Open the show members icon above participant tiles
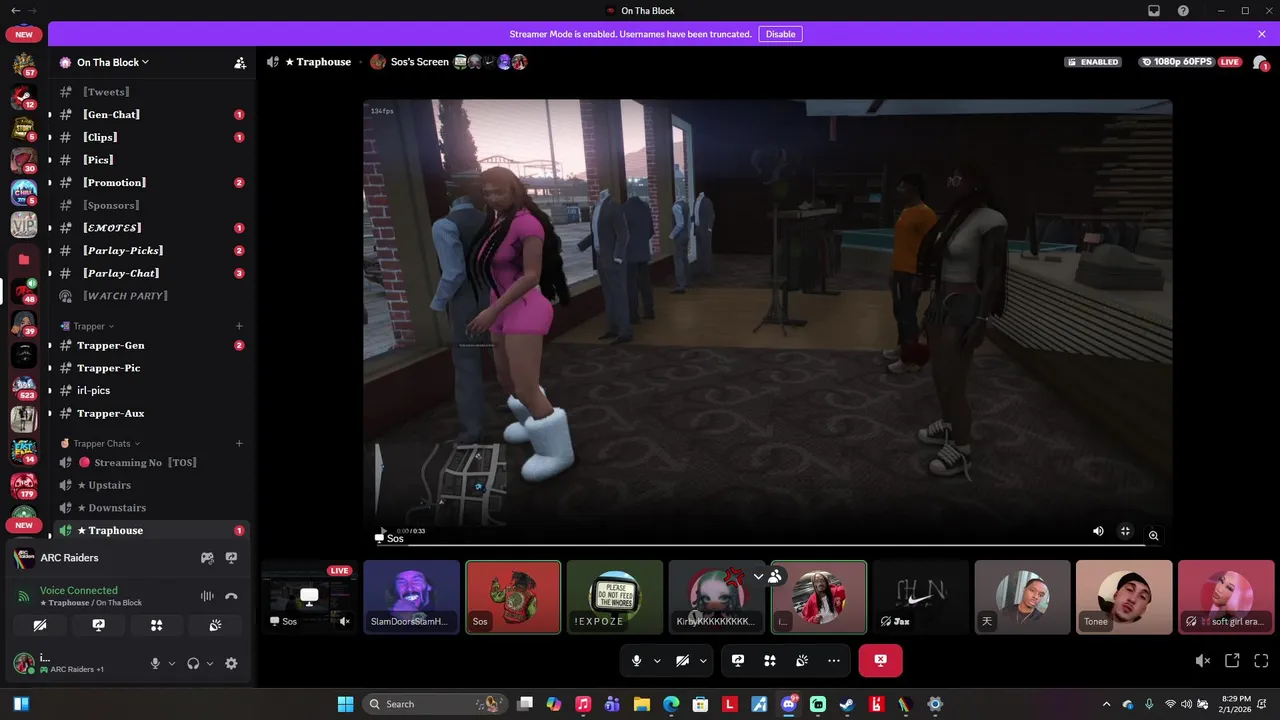 tap(775, 577)
